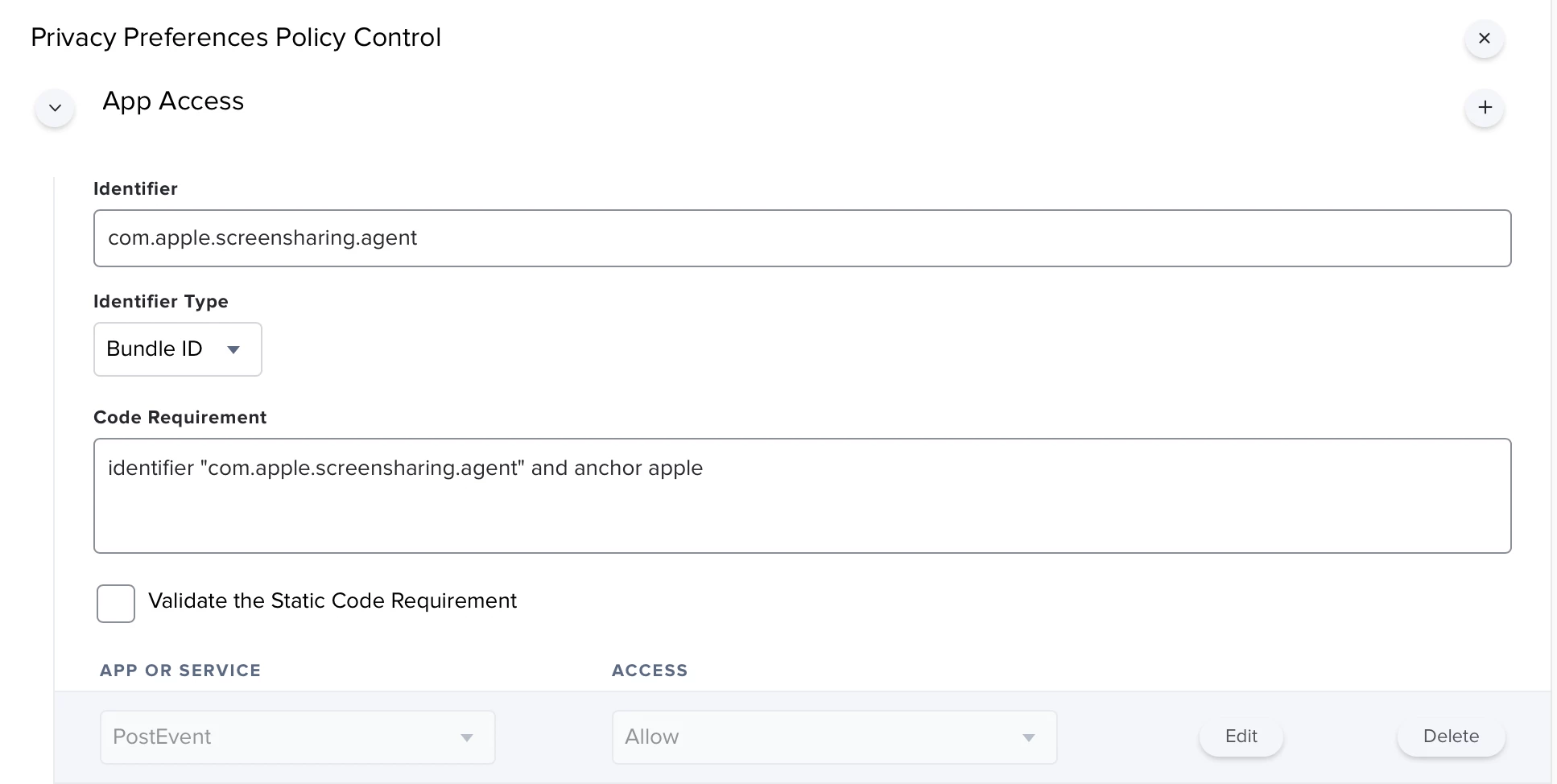Click the ACCESS column header

(650, 671)
